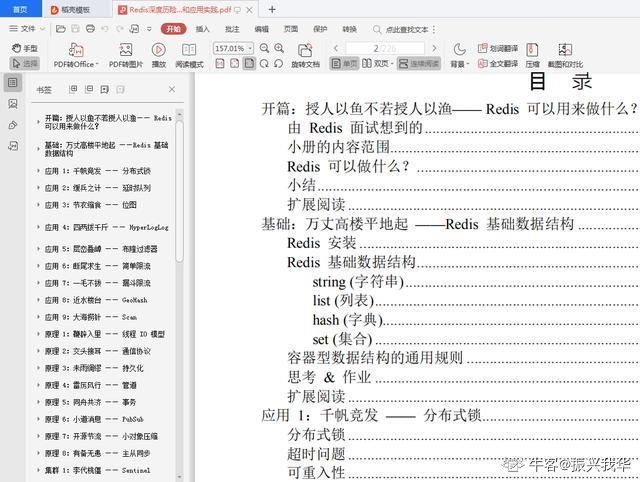Expand bookmark 应用 4 HyperLogLog
This screenshot has width=640, height=482.
tap(38, 227)
